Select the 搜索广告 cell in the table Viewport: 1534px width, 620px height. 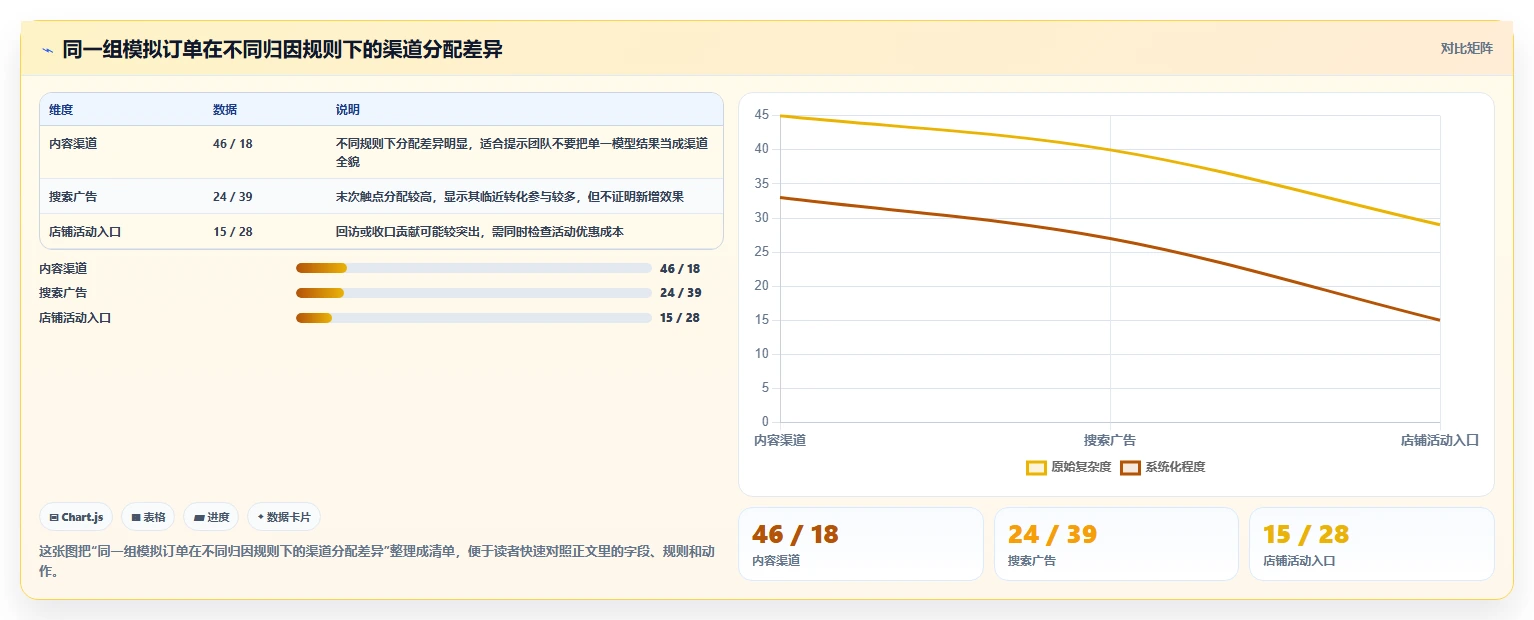(73, 196)
